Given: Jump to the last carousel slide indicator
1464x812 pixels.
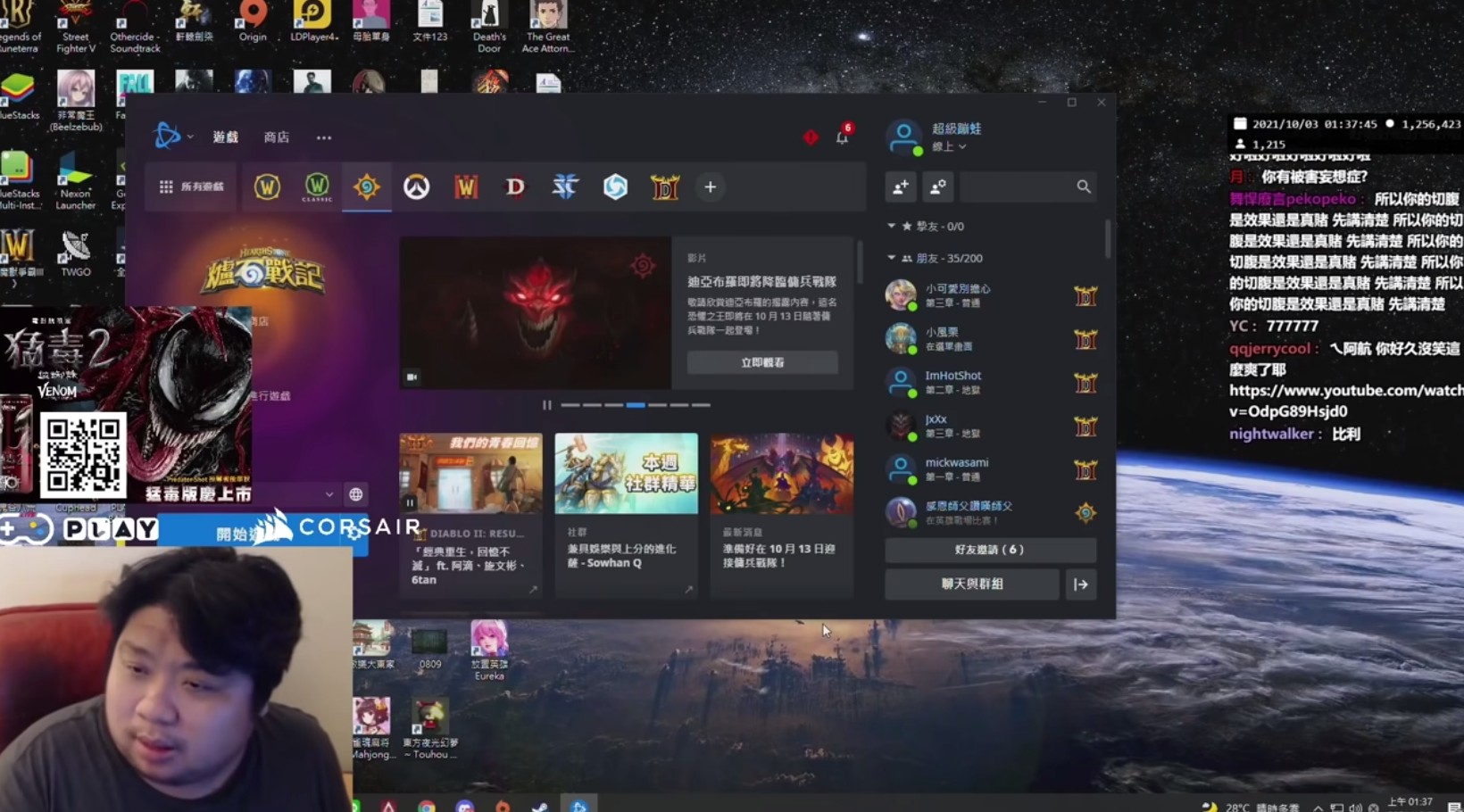Looking at the screenshot, I should click(702, 405).
